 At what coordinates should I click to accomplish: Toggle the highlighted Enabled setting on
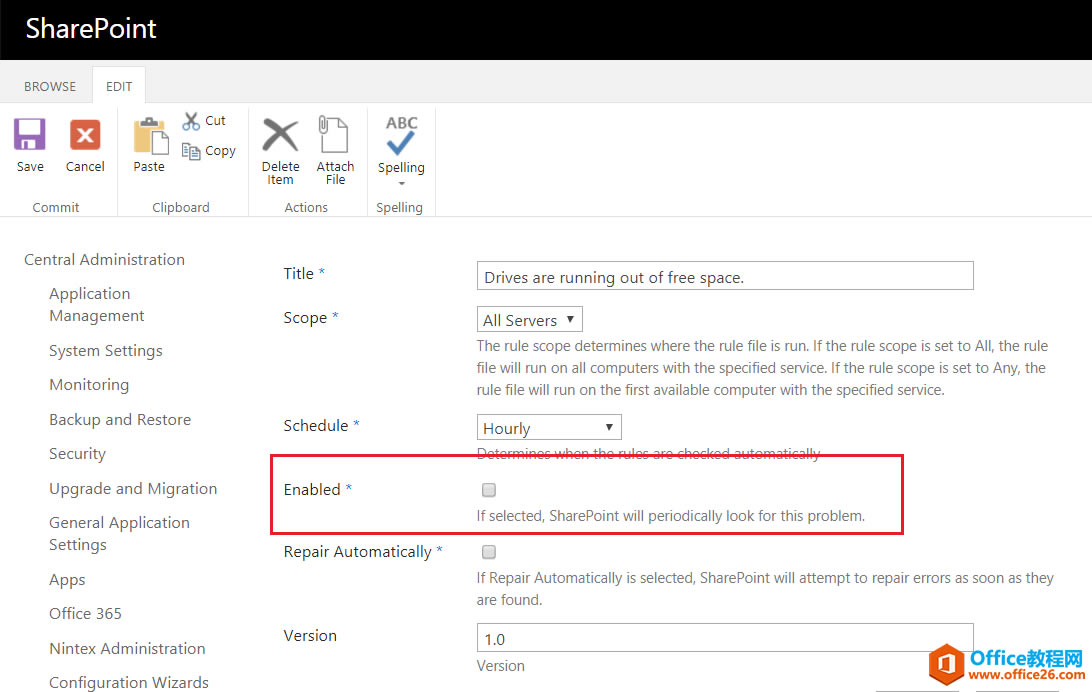click(x=488, y=490)
